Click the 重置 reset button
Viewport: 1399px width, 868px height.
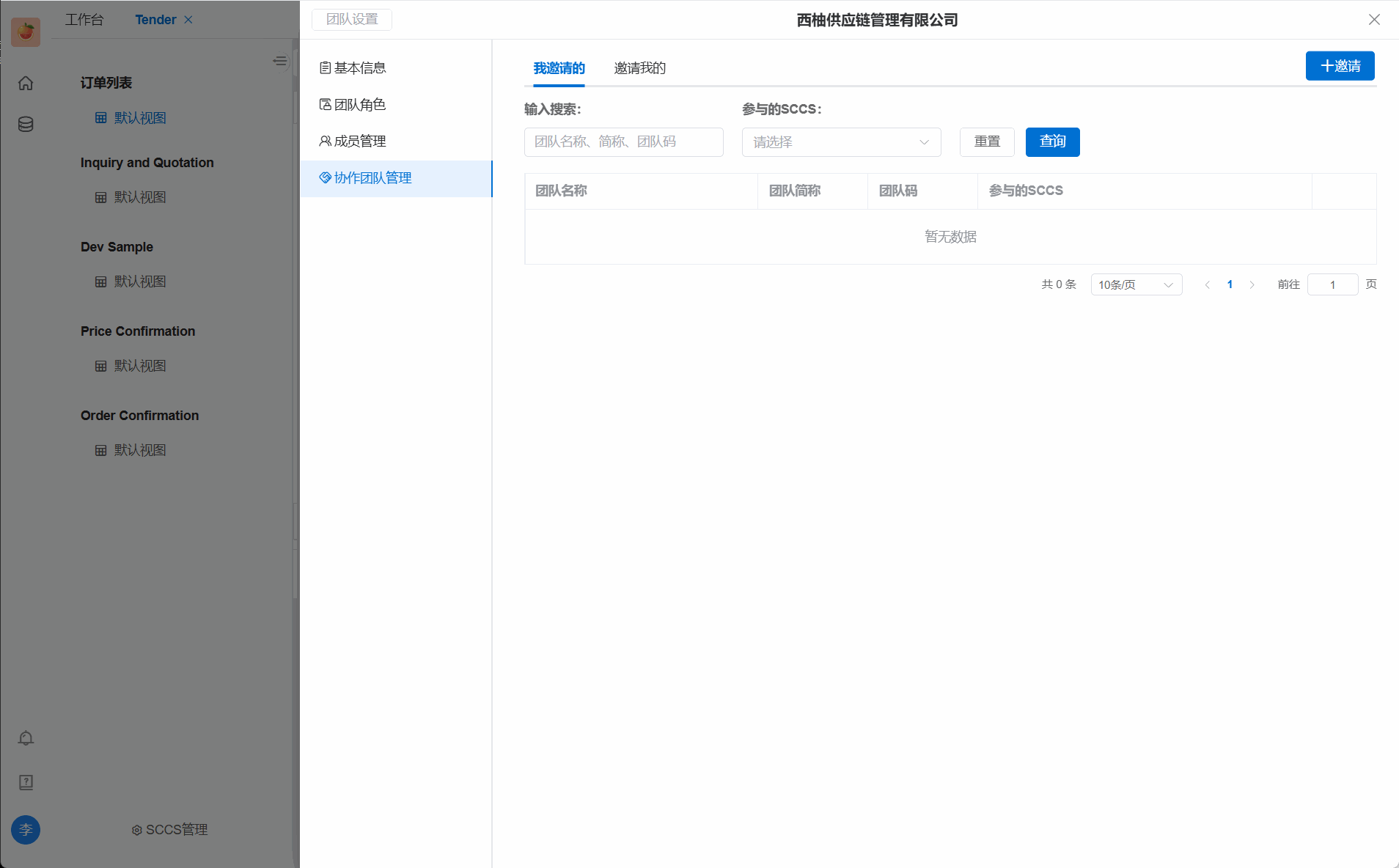pyautogui.click(x=986, y=142)
